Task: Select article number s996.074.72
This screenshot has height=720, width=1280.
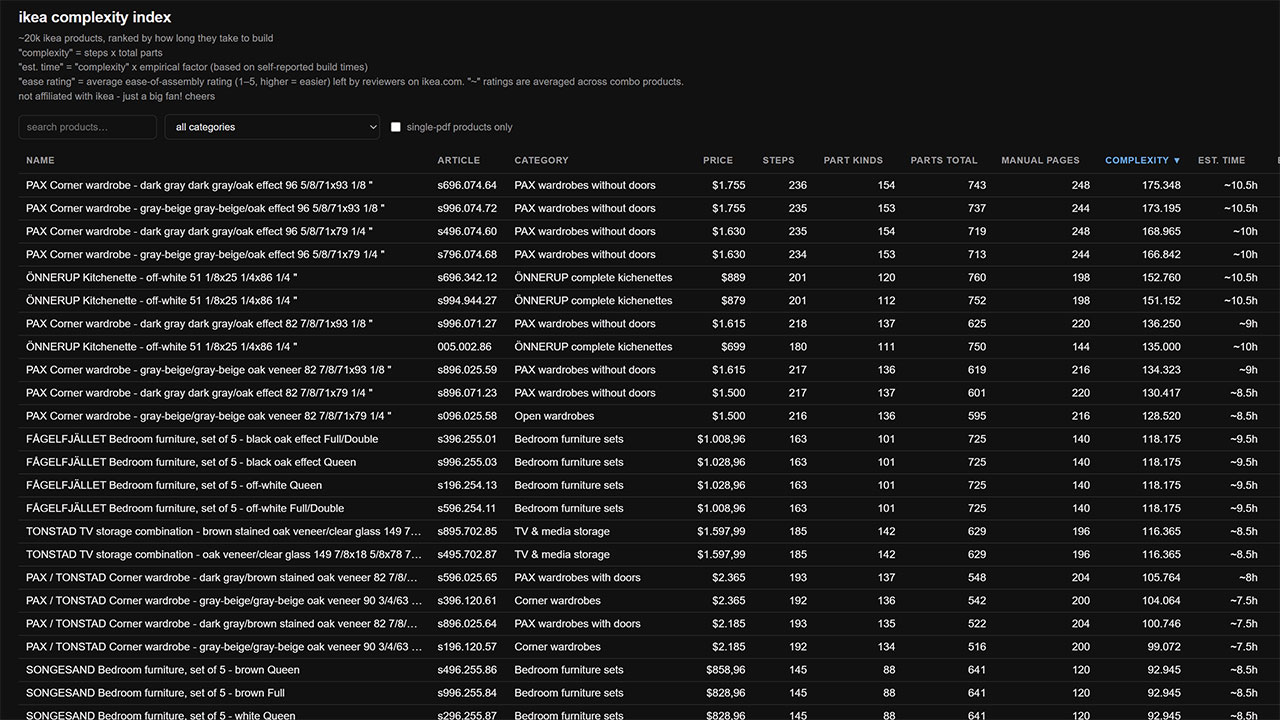Action: coord(467,208)
